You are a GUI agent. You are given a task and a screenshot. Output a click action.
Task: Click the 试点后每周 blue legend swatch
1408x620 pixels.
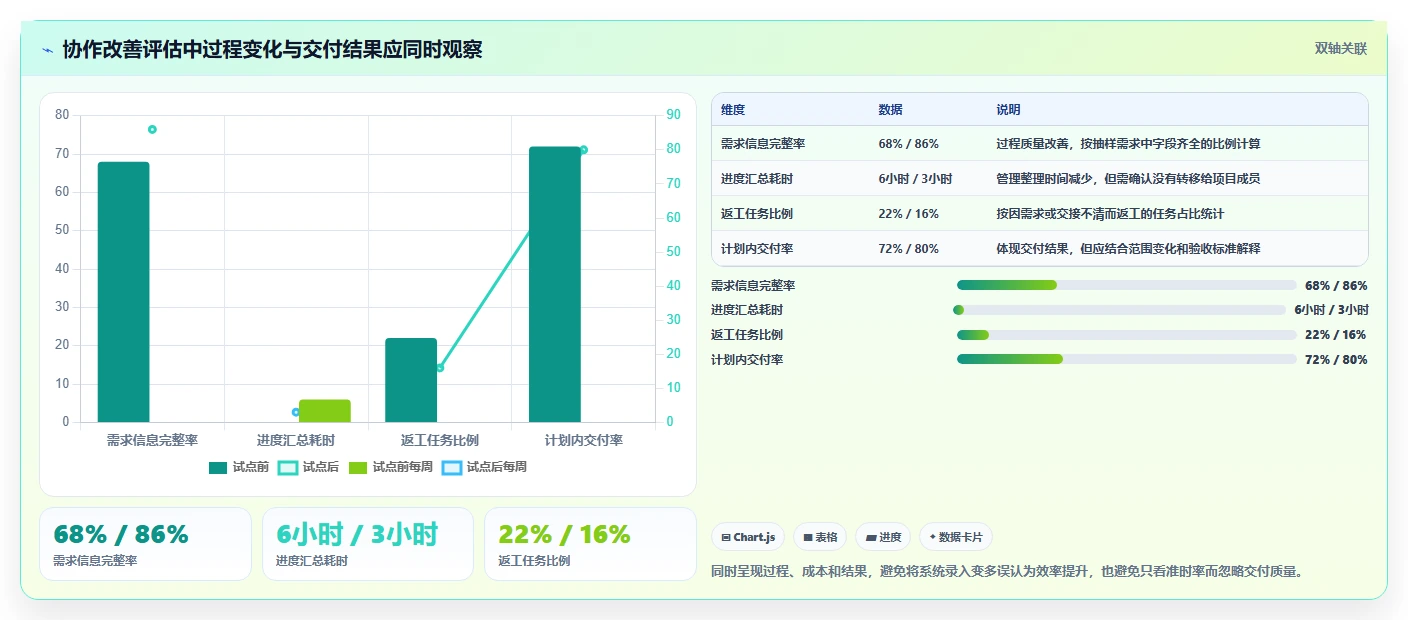(x=452, y=467)
